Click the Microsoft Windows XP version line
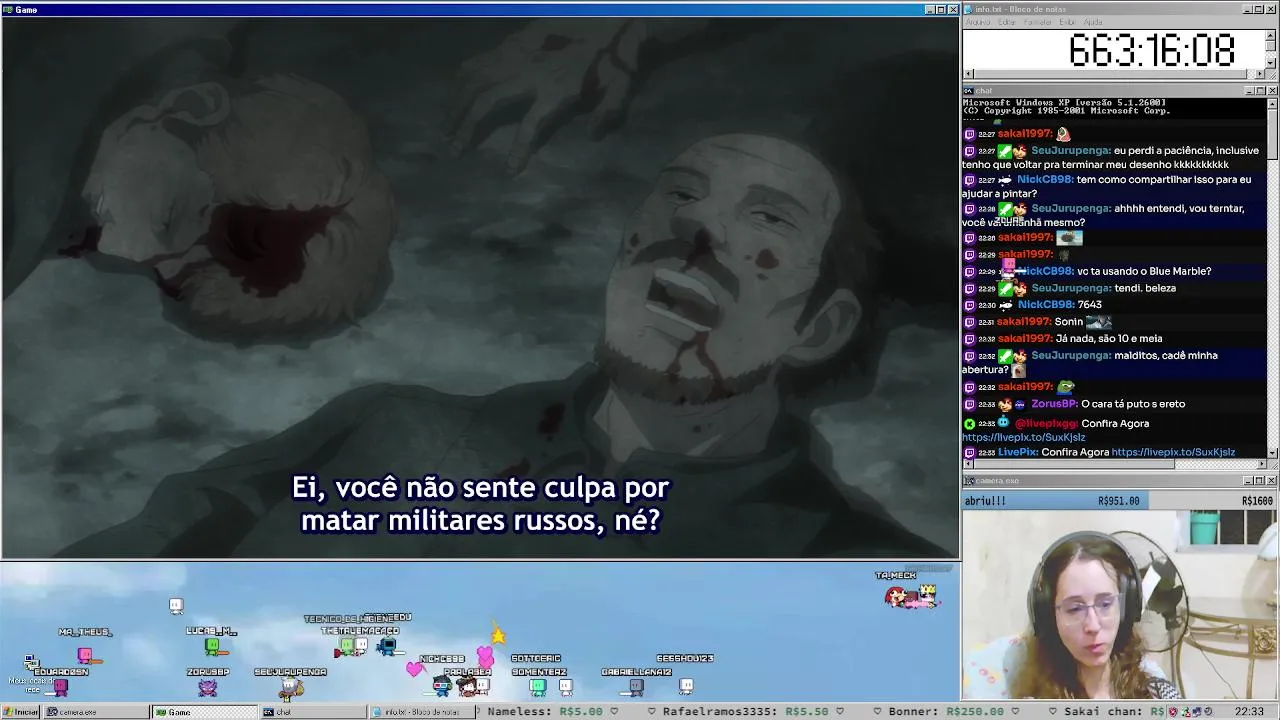Screen dimensions: 1280x720 click(1064, 102)
